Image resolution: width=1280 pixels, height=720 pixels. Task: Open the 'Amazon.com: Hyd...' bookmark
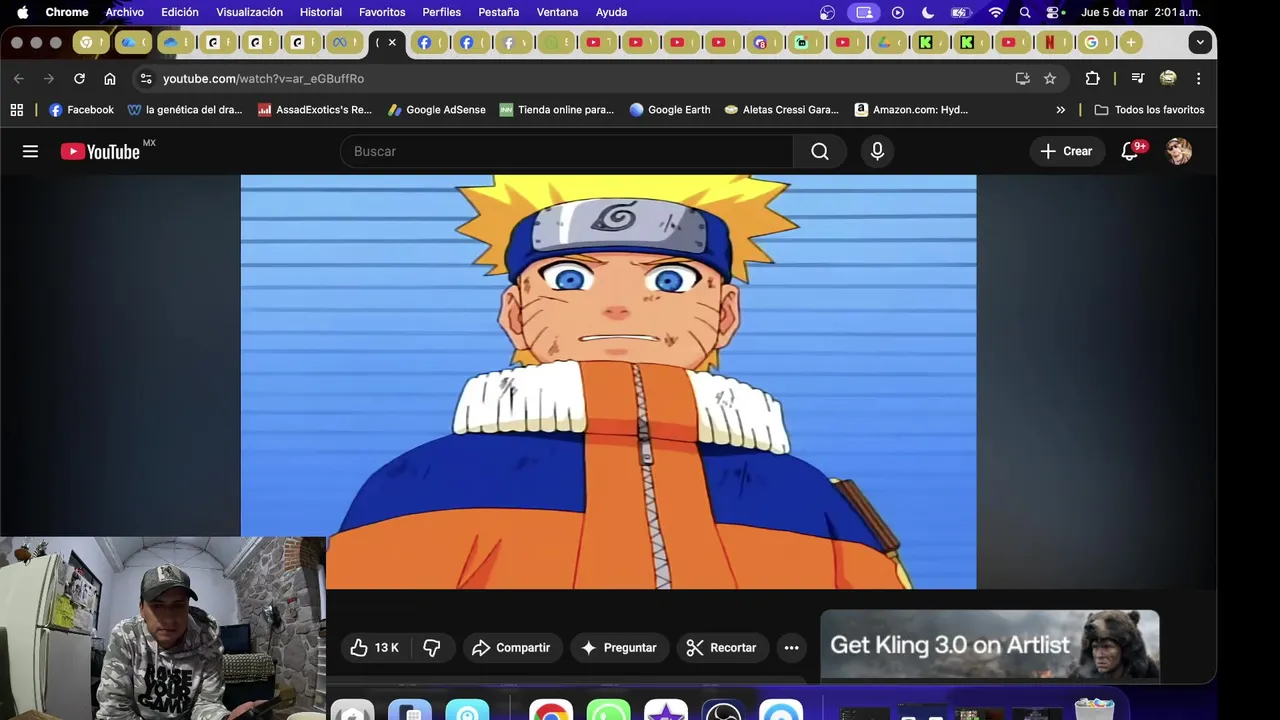(912, 110)
